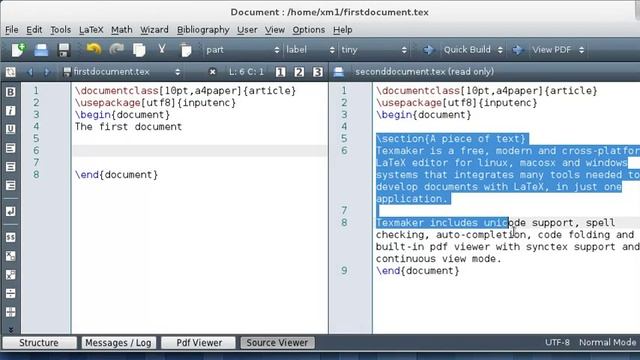Close firstdocument.tex with the X button

pos(212,72)
